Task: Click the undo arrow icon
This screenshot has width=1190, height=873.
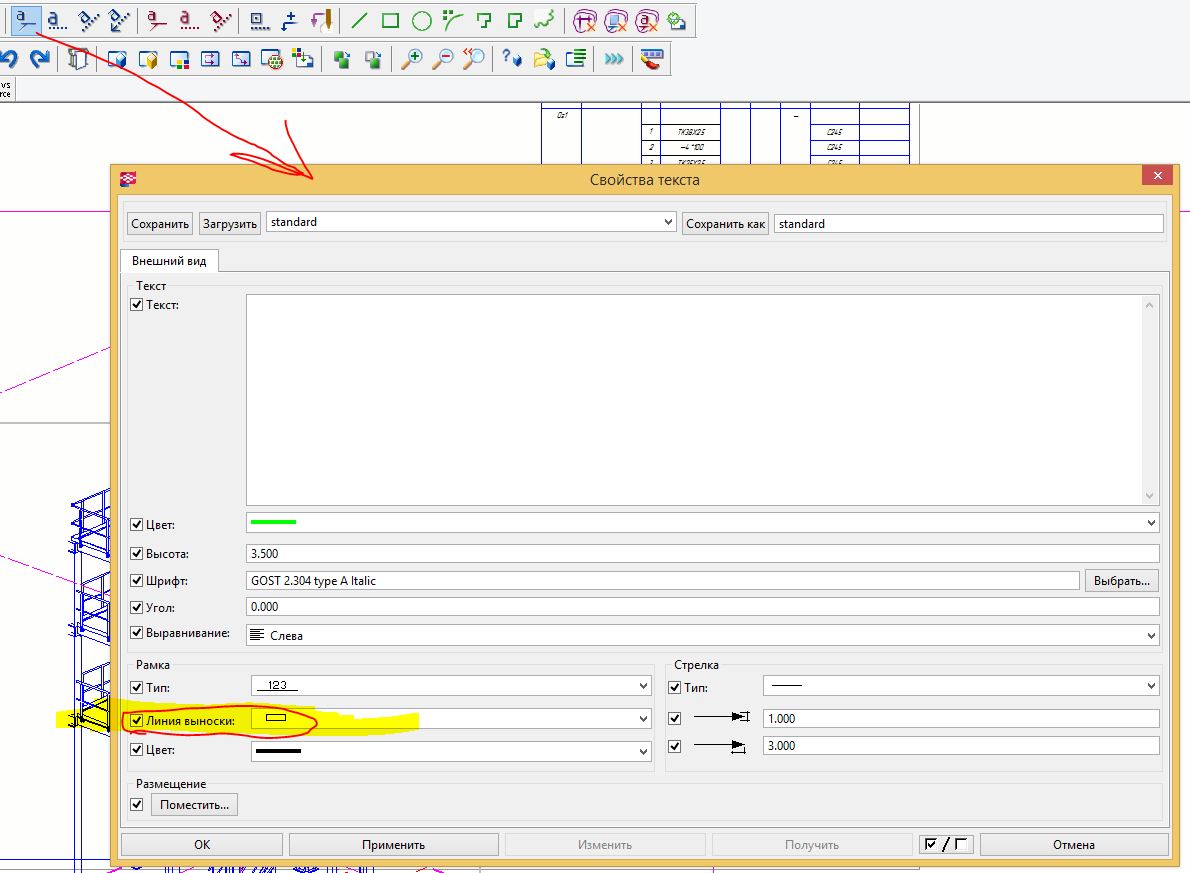Action: point(10,60)
